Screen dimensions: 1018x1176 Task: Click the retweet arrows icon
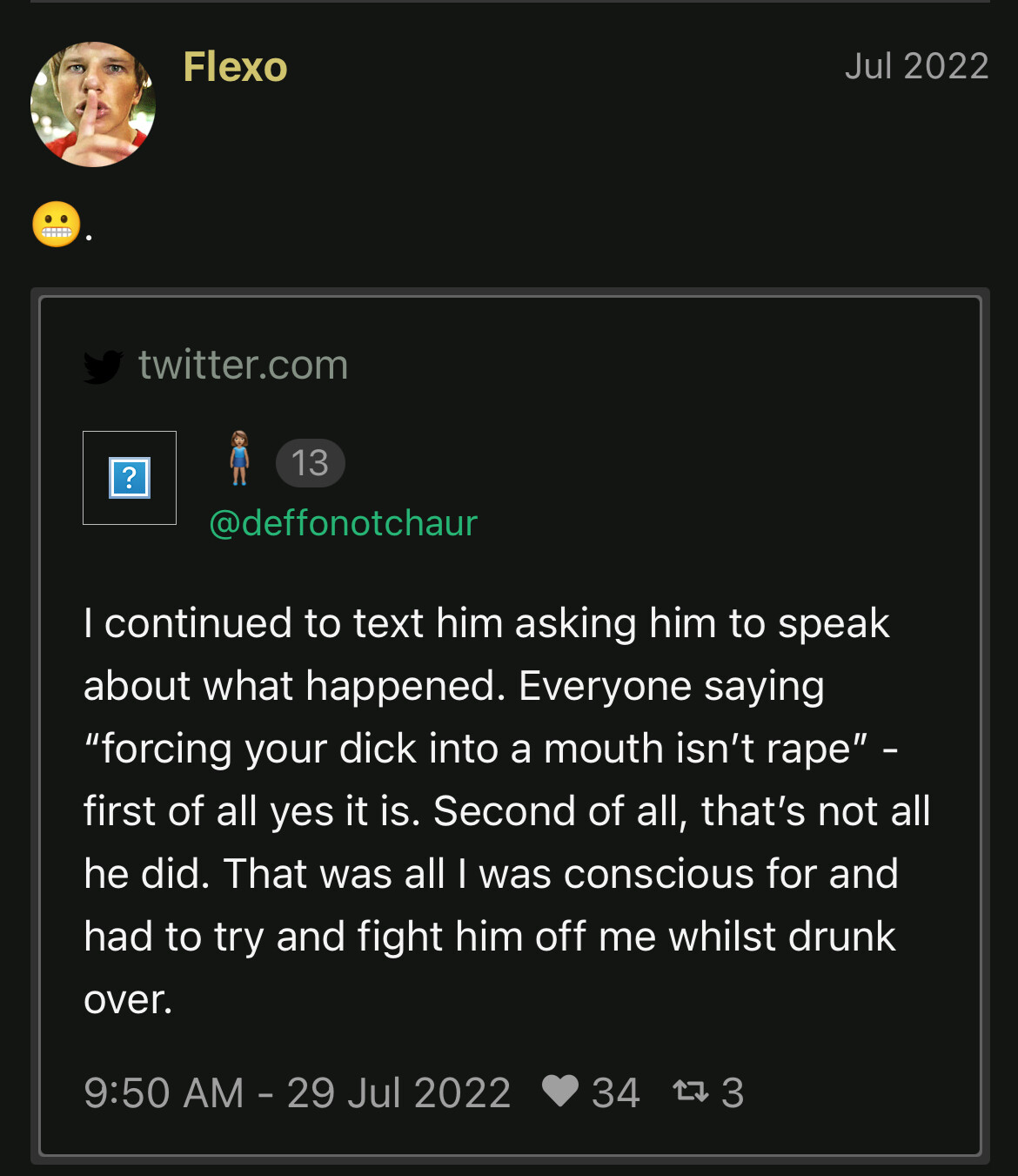point(691,1091)
